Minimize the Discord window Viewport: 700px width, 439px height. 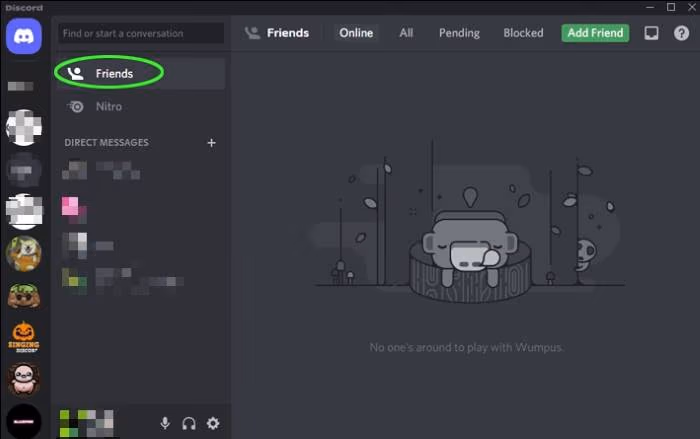[650, 7]
